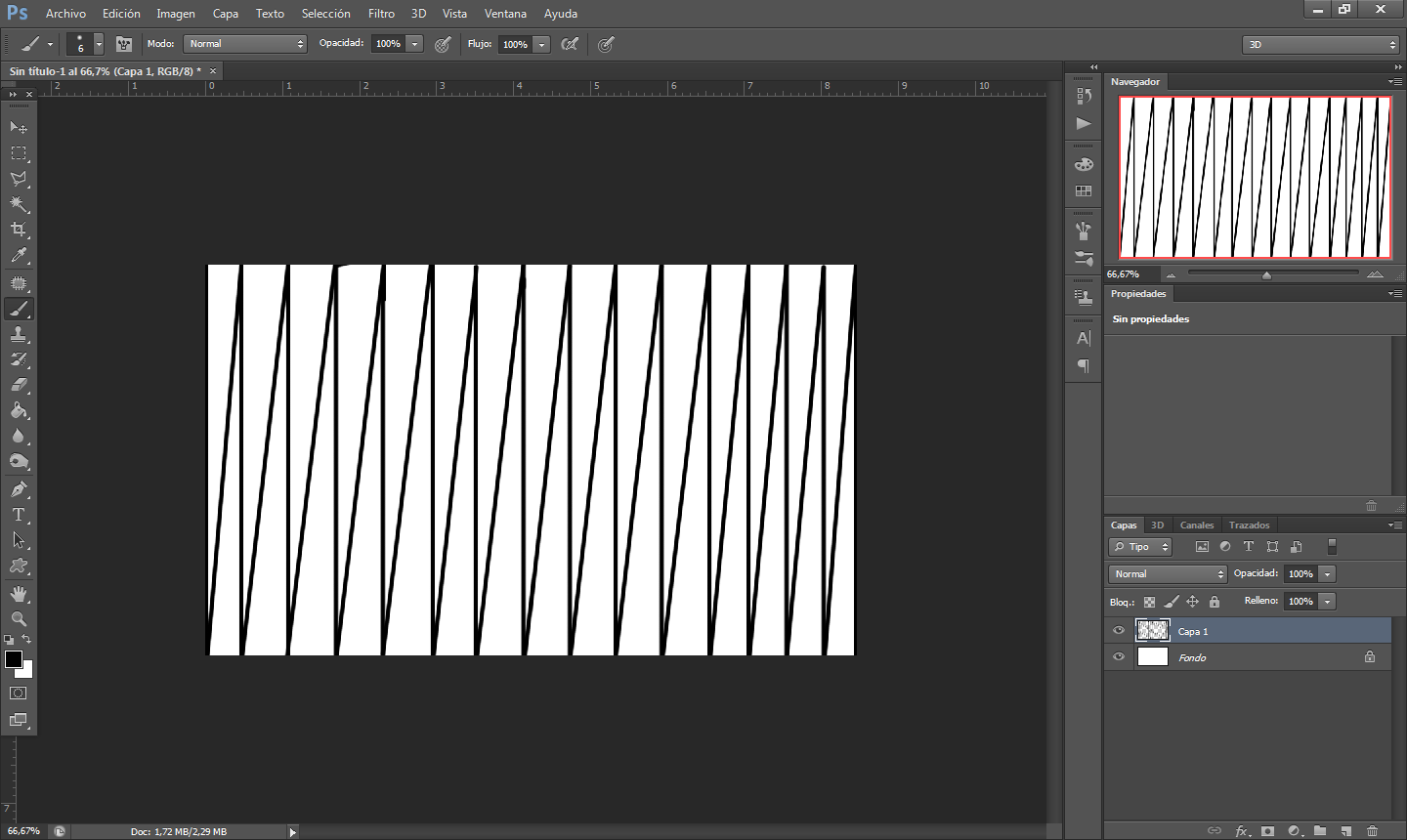Activate the Hand tool
Screen dimensions: 1407x840
tap(19, 594)
